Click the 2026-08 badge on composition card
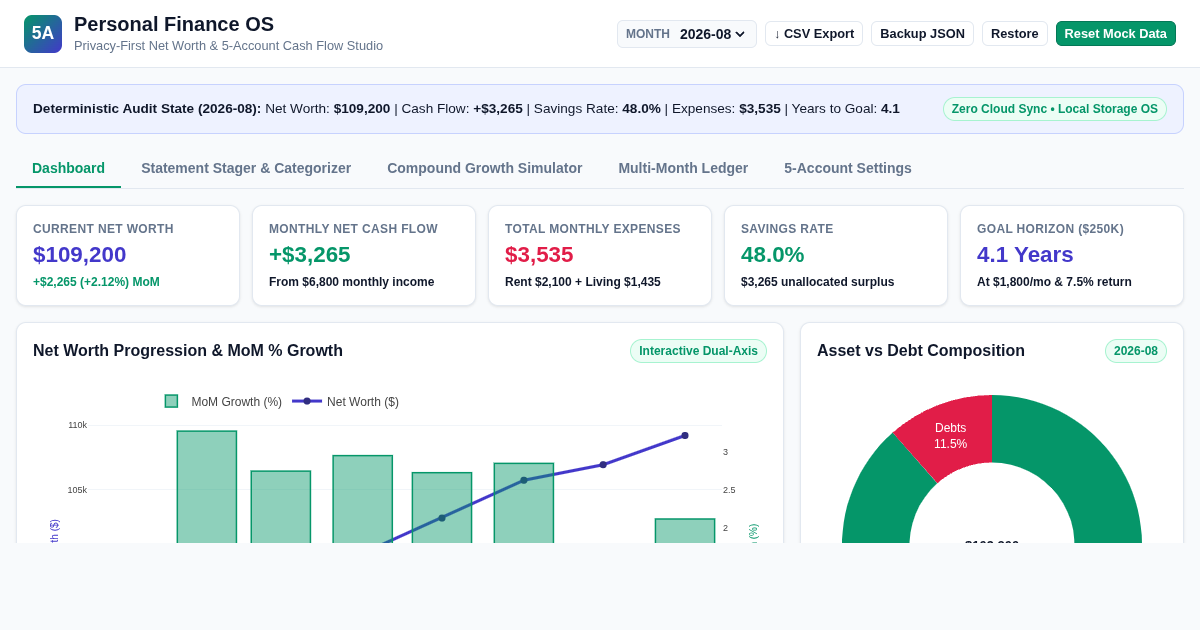Screen dimensions: 1200x630 (1136, 351)
